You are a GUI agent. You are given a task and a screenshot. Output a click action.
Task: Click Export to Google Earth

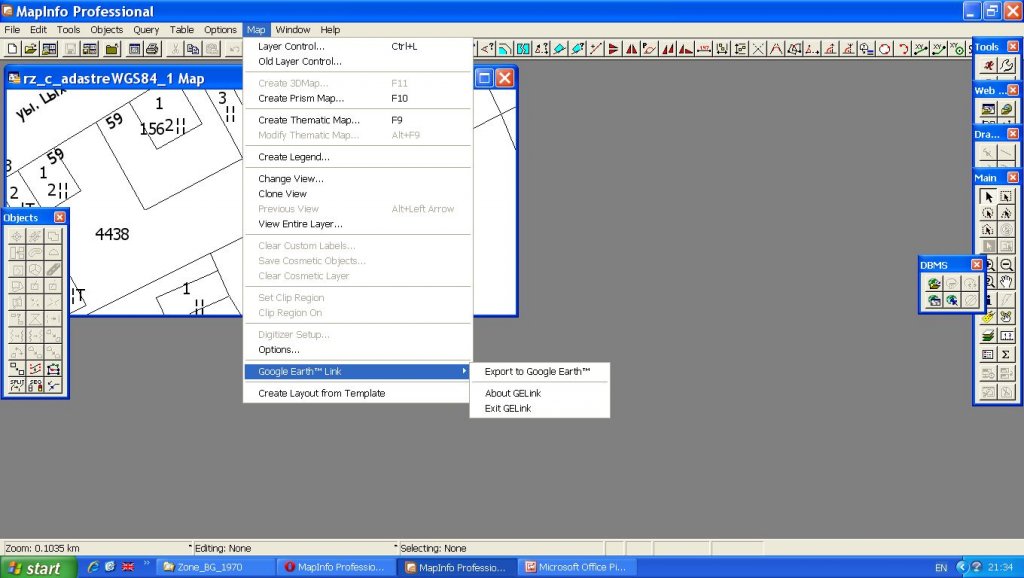point(537,372)
